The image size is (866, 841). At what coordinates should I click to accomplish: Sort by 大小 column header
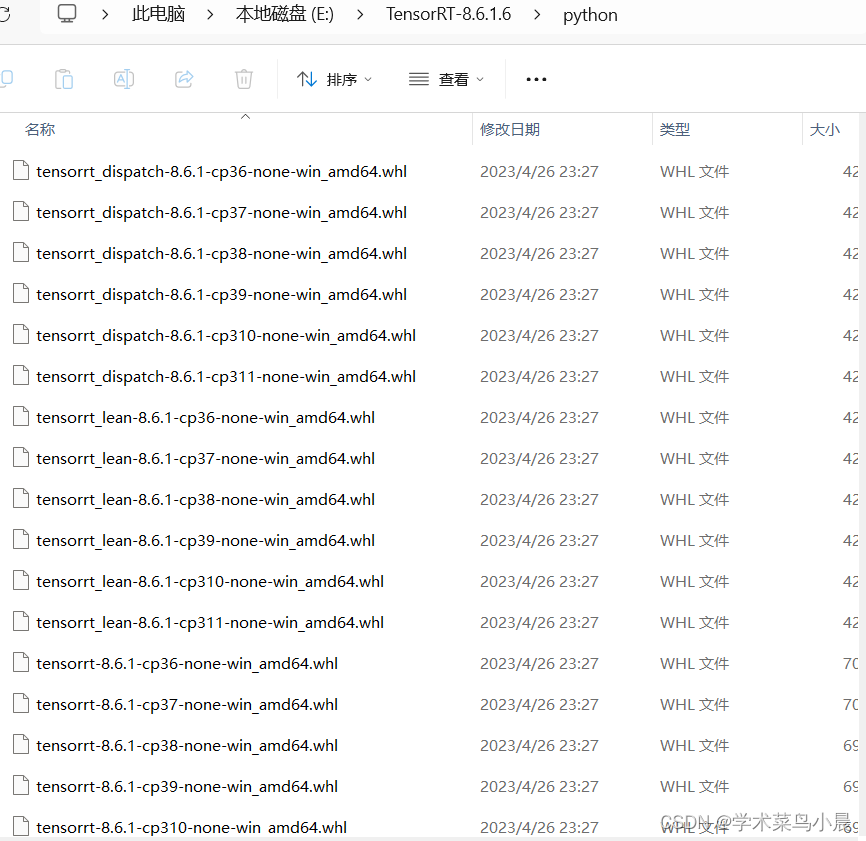825,129
